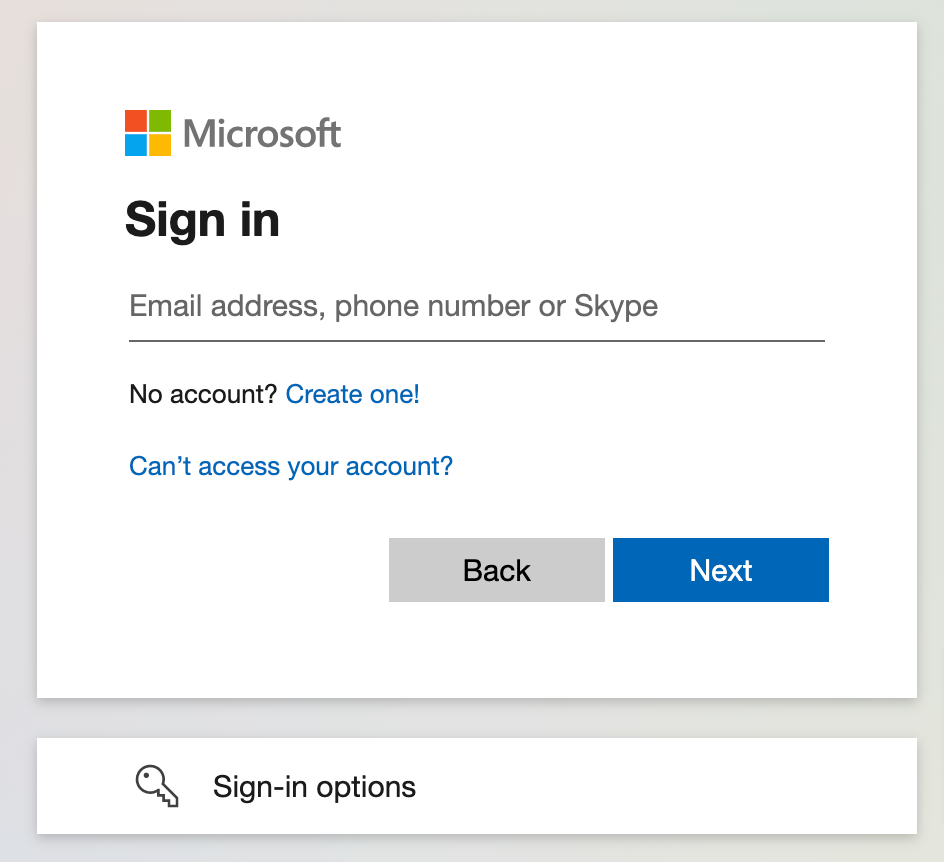Click the Microsoft wordmark text
944x862 pixels.
click(262, 133)
